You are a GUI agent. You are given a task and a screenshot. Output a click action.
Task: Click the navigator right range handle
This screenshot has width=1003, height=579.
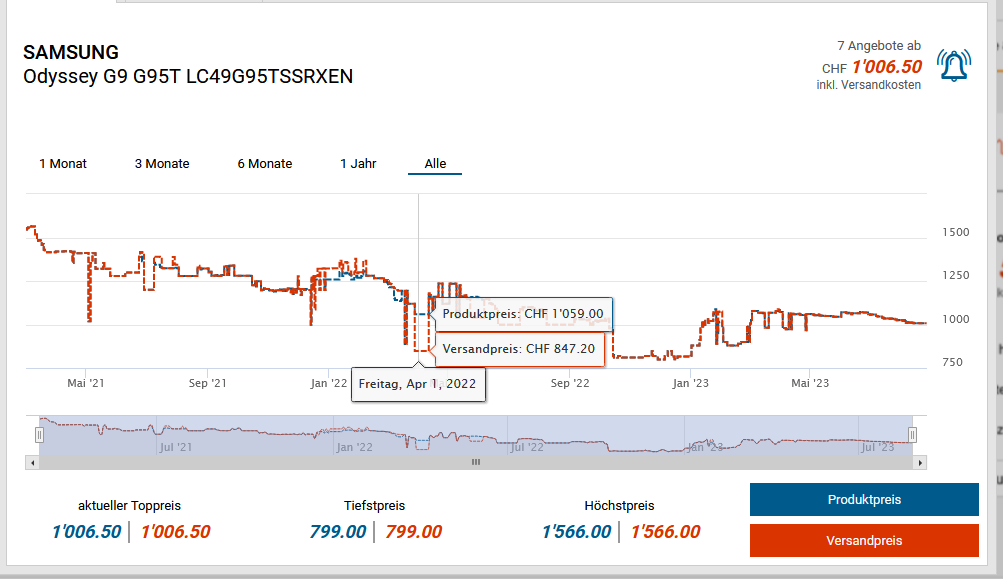(x=912, y=435)
